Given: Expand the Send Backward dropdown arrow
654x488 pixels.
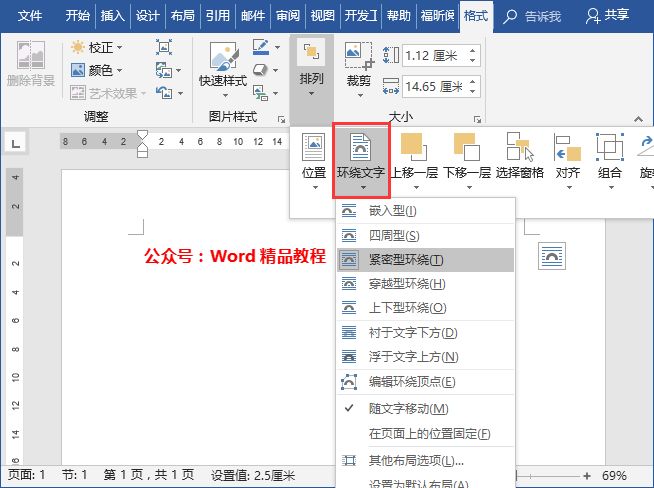Looking at the screenshot, I should 469,188.
